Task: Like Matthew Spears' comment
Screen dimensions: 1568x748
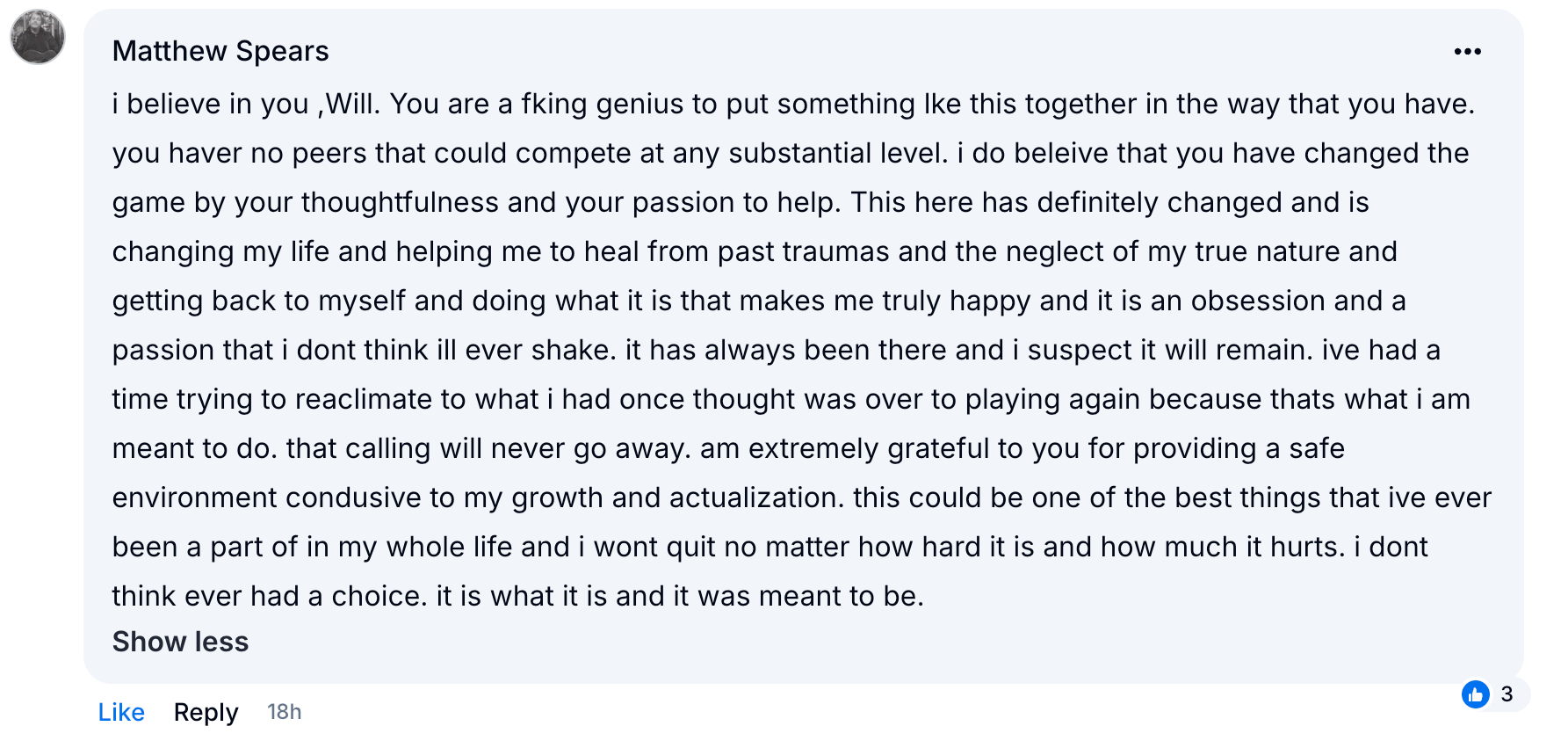Action: [121, 712]
